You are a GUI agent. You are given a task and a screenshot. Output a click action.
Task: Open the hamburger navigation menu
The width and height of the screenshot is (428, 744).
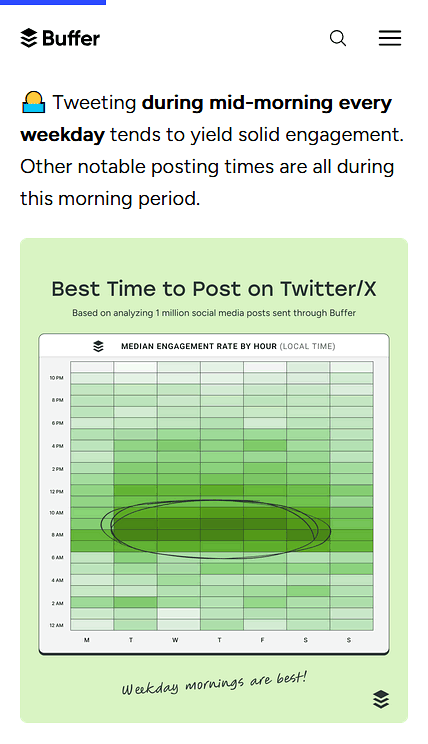point(390,38)
